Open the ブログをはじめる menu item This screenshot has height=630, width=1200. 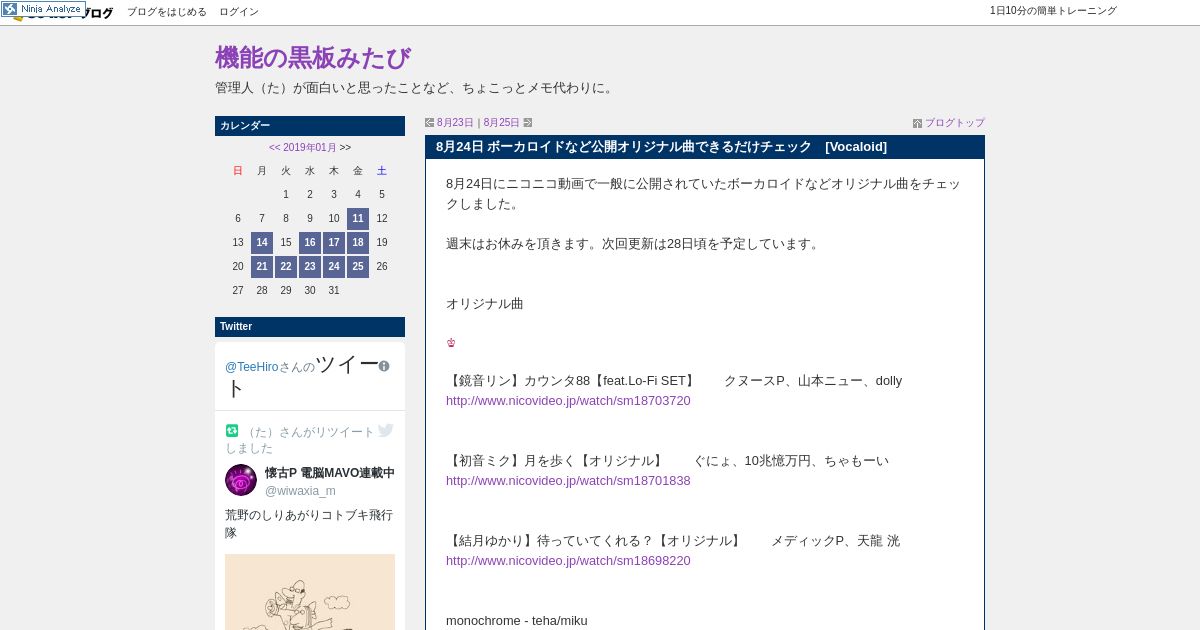coord(167,12)
